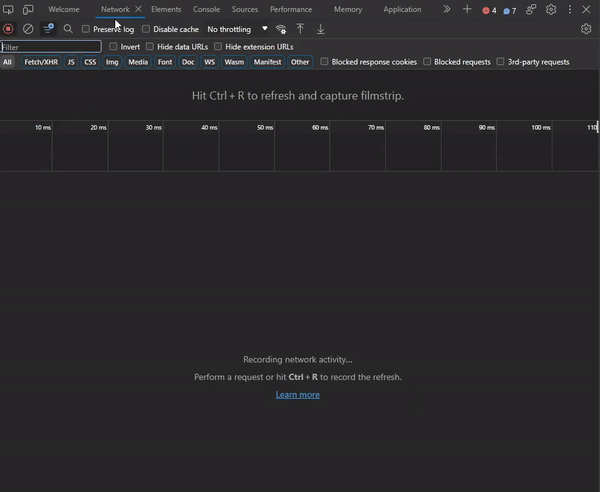Viewport: 600px width, 492px height.
Task: Filter by Fetch/XHR requests
Action: [41, 62]
